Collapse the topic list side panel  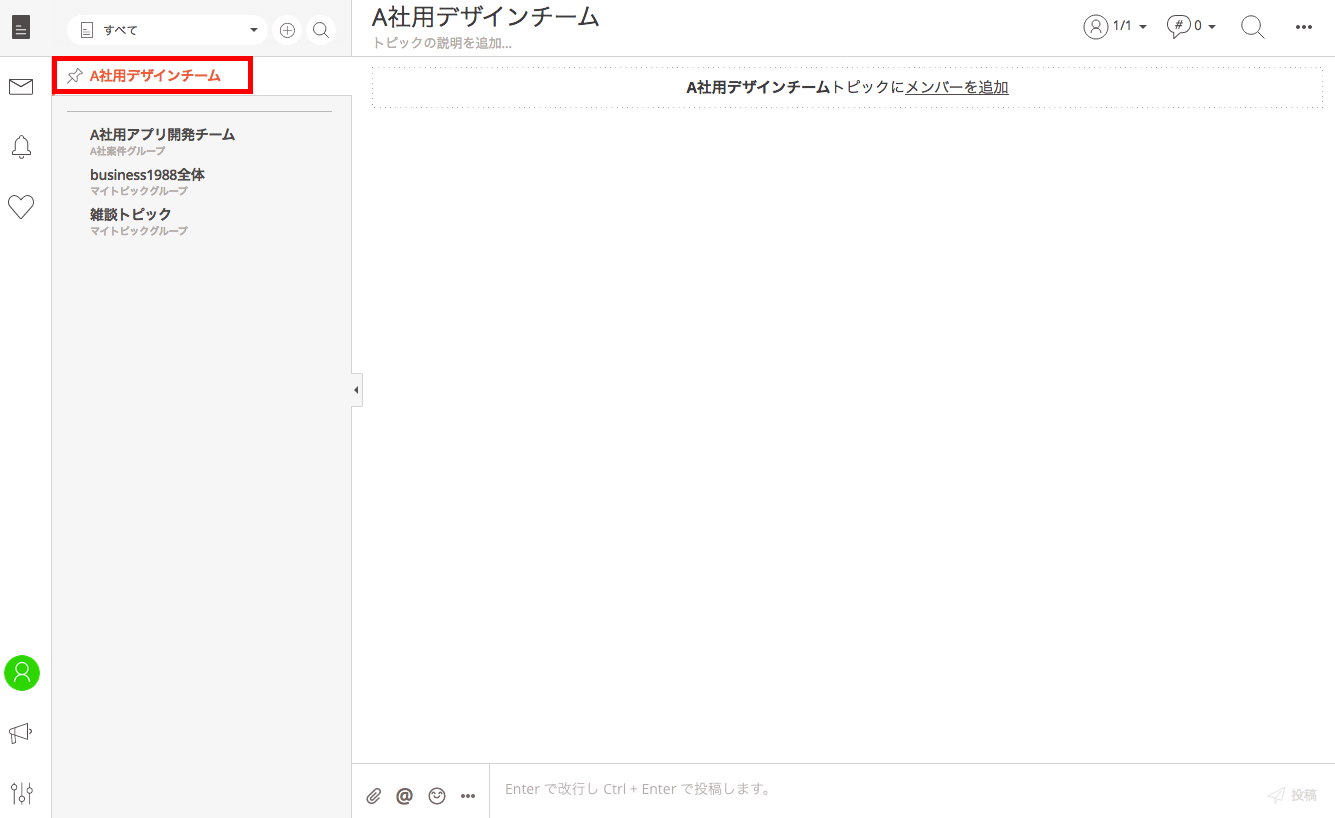[x=356, y=390]
